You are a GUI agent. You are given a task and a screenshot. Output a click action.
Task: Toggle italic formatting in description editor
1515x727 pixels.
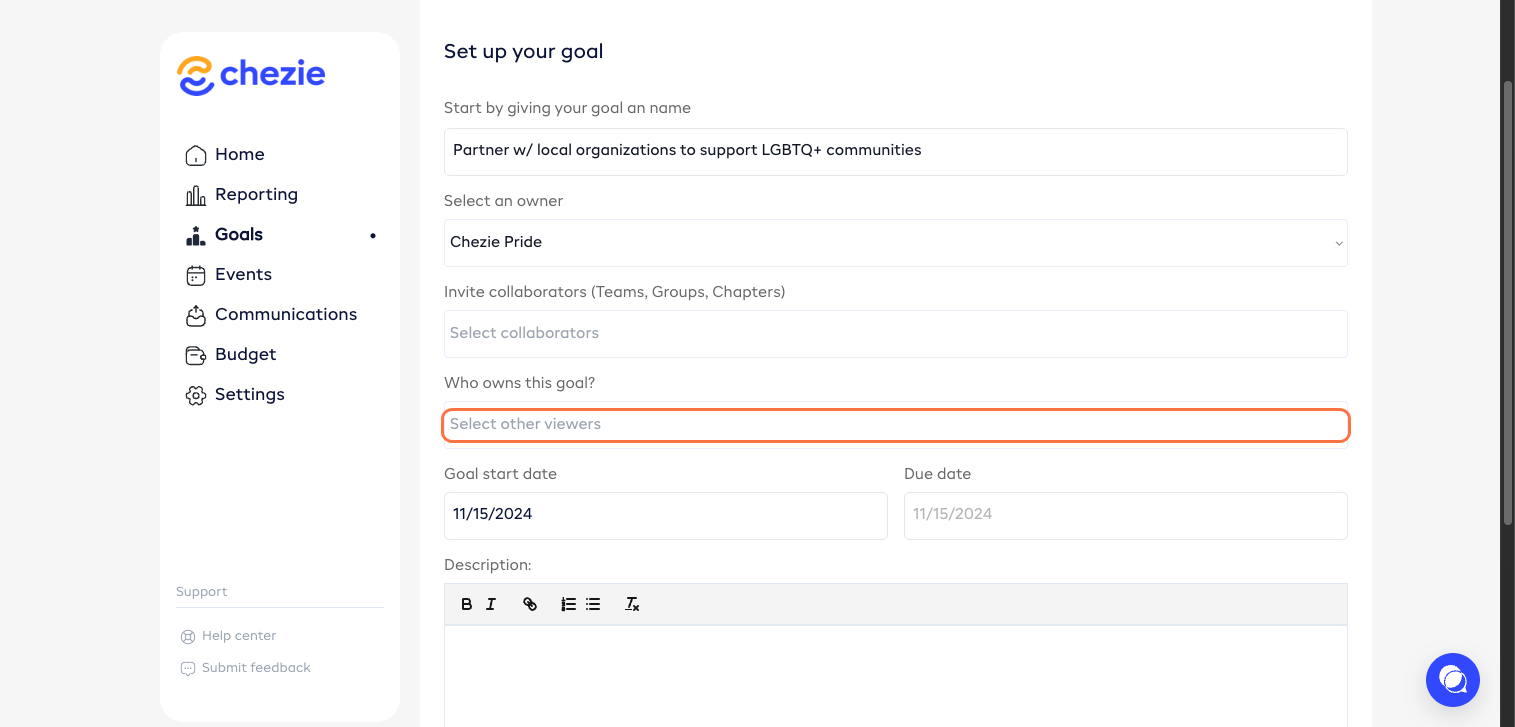(491, 604)
